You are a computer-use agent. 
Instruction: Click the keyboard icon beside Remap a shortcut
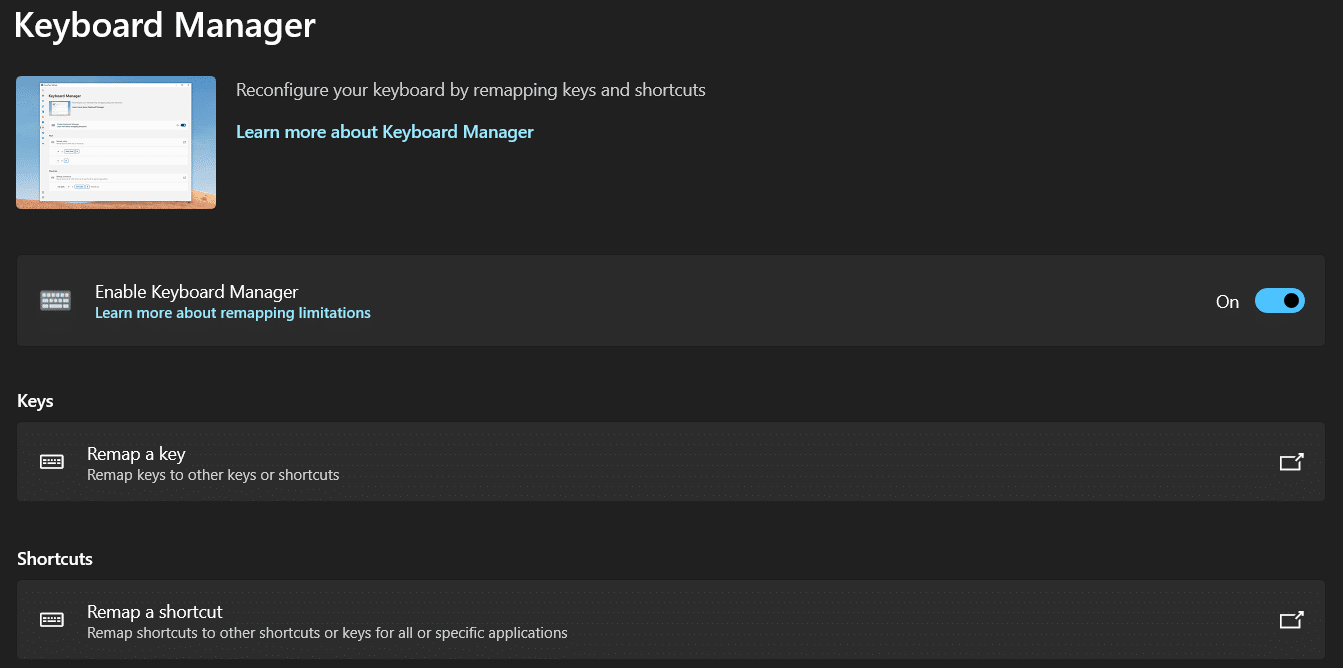click(x=52, y=620)
